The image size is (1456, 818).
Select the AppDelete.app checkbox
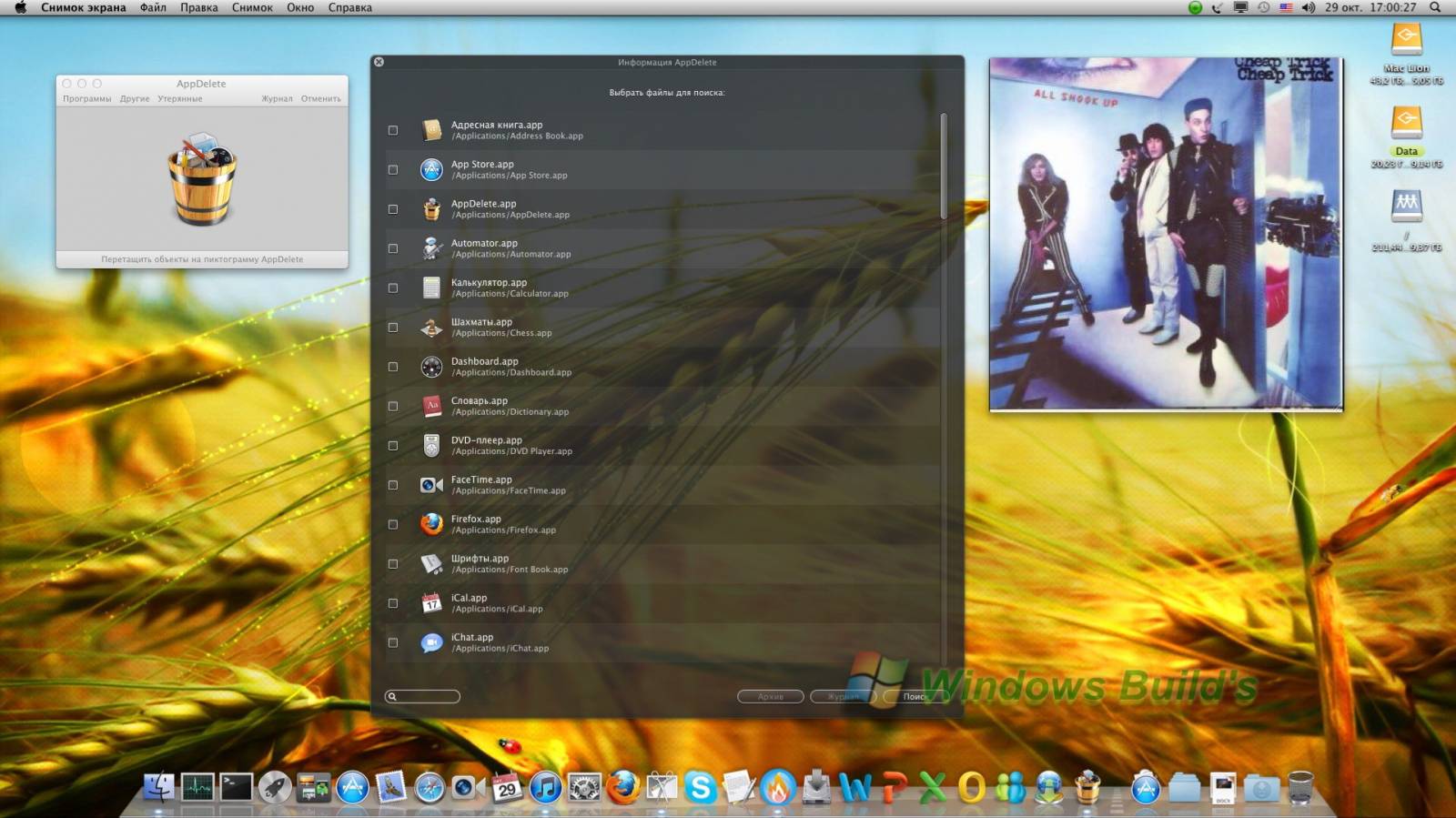[x=393, y=209]
